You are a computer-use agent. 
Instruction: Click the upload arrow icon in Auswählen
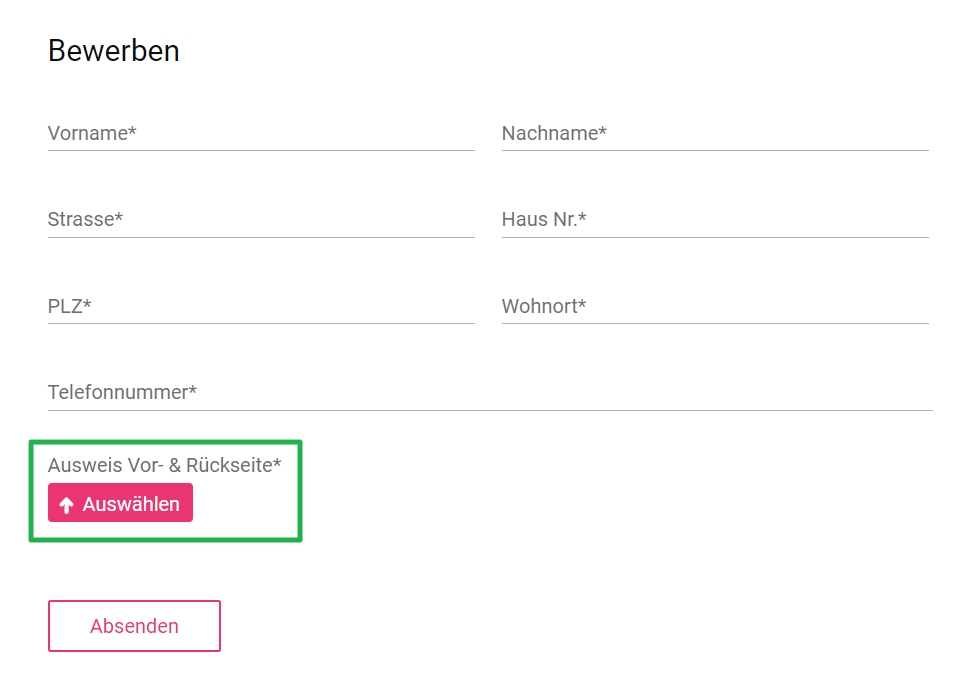tap(67, 505)
